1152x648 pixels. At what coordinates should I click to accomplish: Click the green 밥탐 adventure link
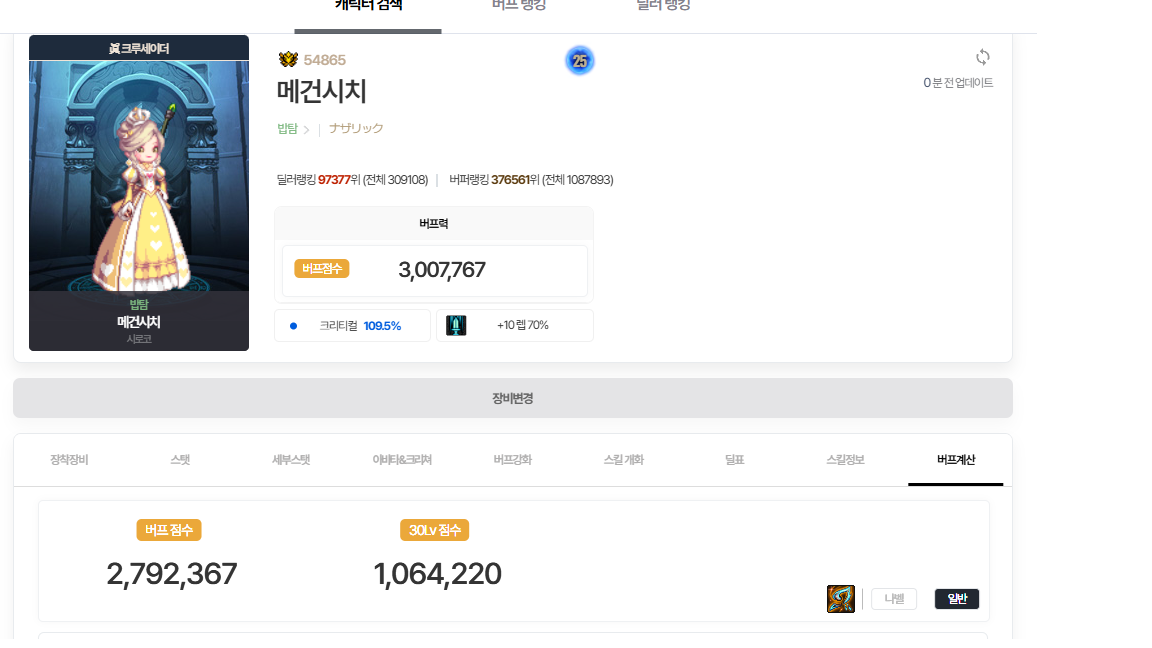[x=287, y=129]
